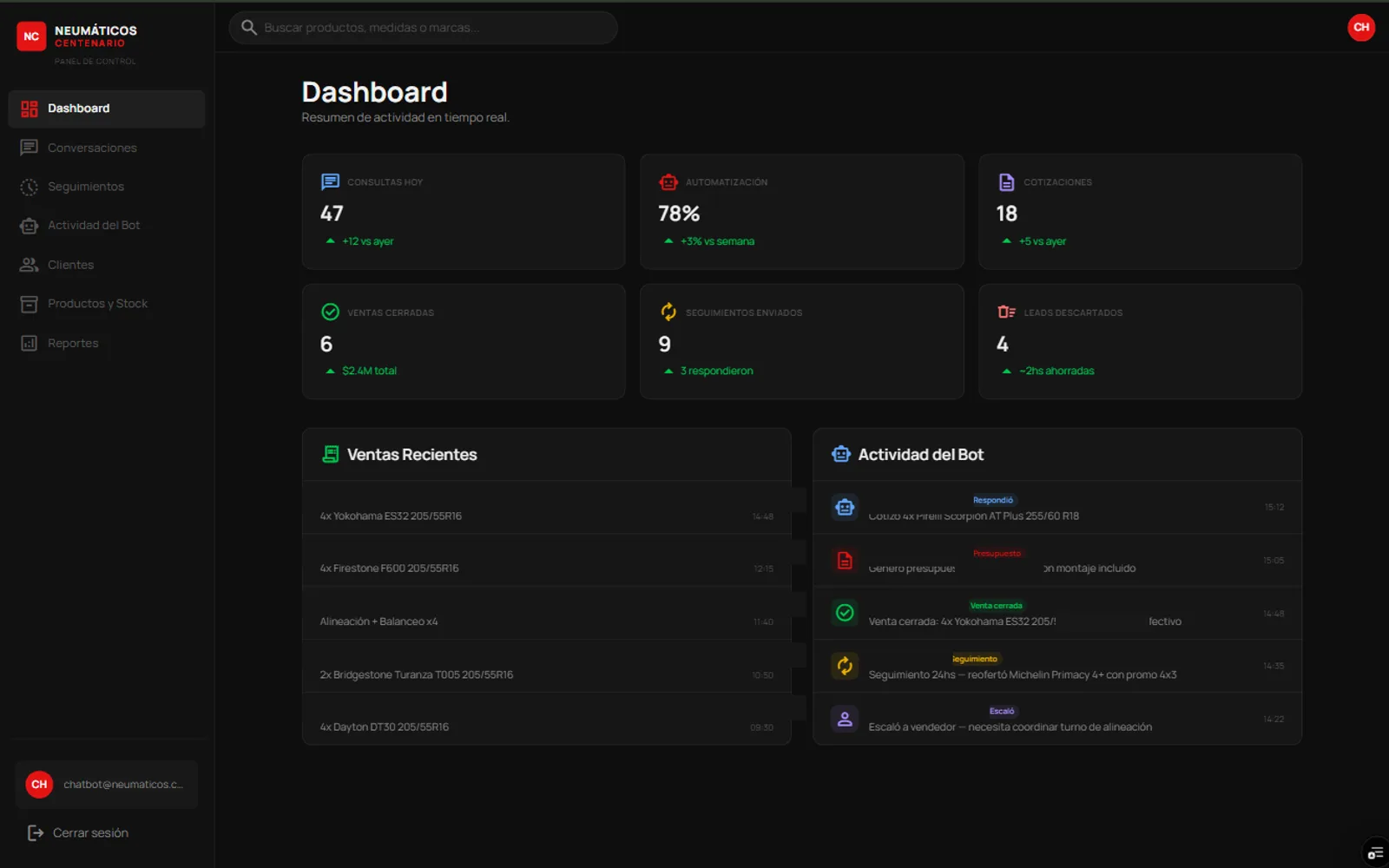
Task: Click the NC logo badge
Action: tap(31, 36)
